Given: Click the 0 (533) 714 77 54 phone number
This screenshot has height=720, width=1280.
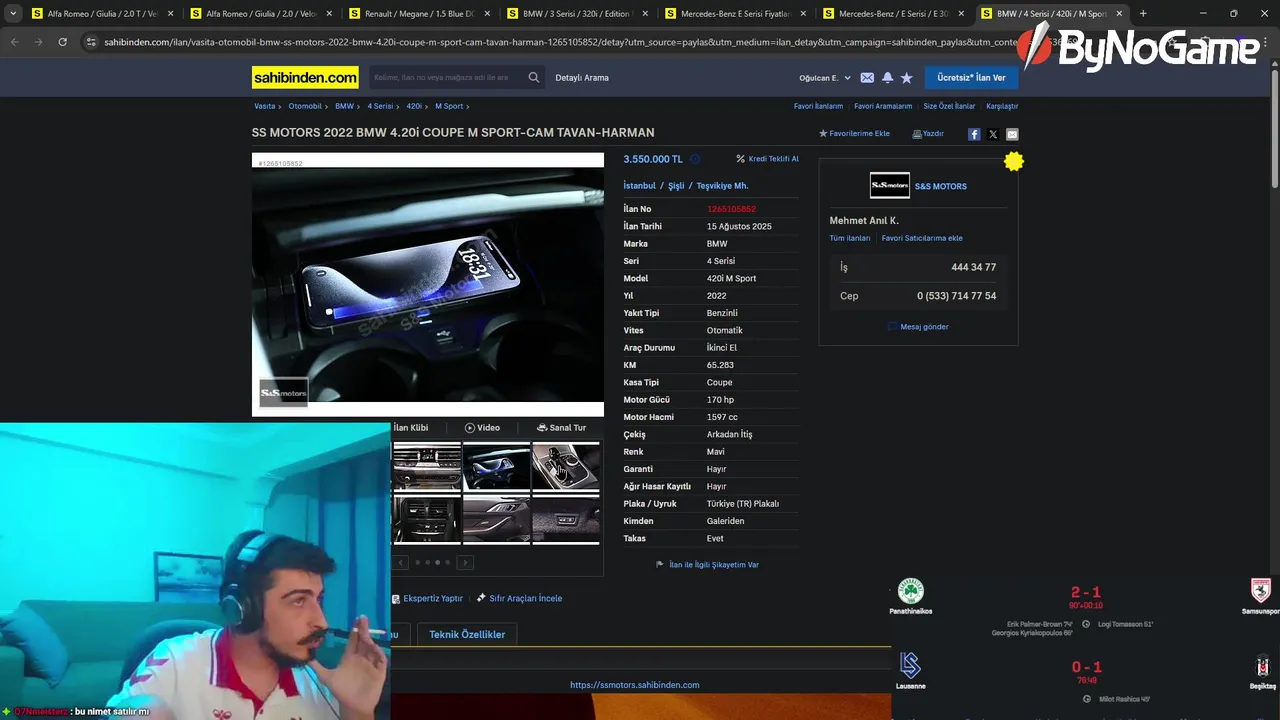Looking at the screenshot, I should click(x=956, y=296).
